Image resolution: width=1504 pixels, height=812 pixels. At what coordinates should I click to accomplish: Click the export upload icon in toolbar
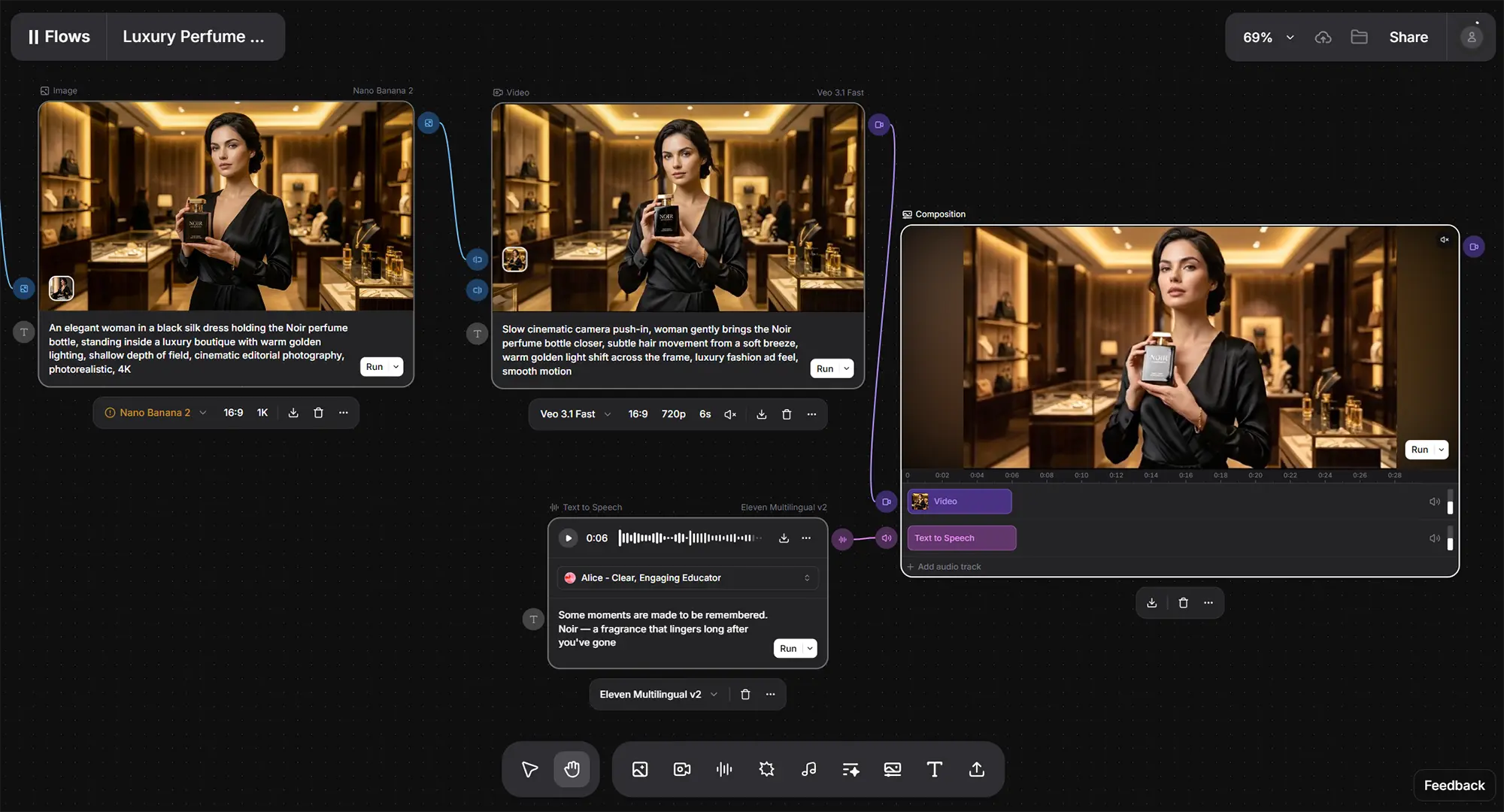click(976, 769)
